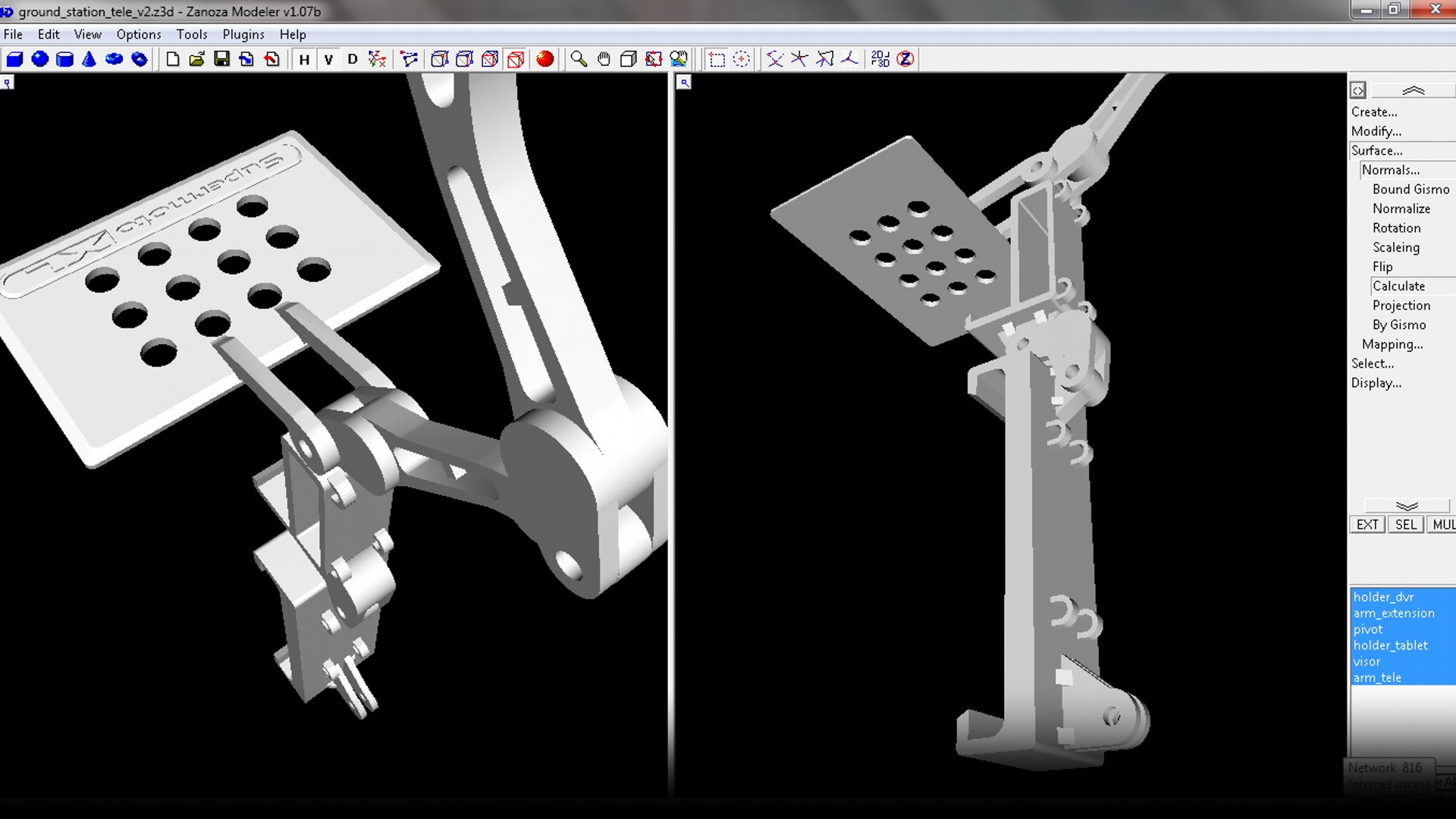Screen dimensions: 1456x819
Task: Click the Save file icon
Action: (x=221, y=59)
